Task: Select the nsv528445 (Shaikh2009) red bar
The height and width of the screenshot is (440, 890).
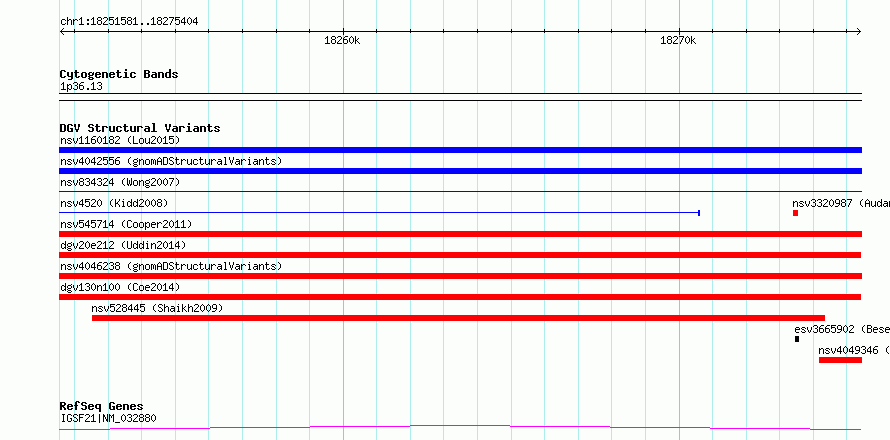Action: click(458, 318)
